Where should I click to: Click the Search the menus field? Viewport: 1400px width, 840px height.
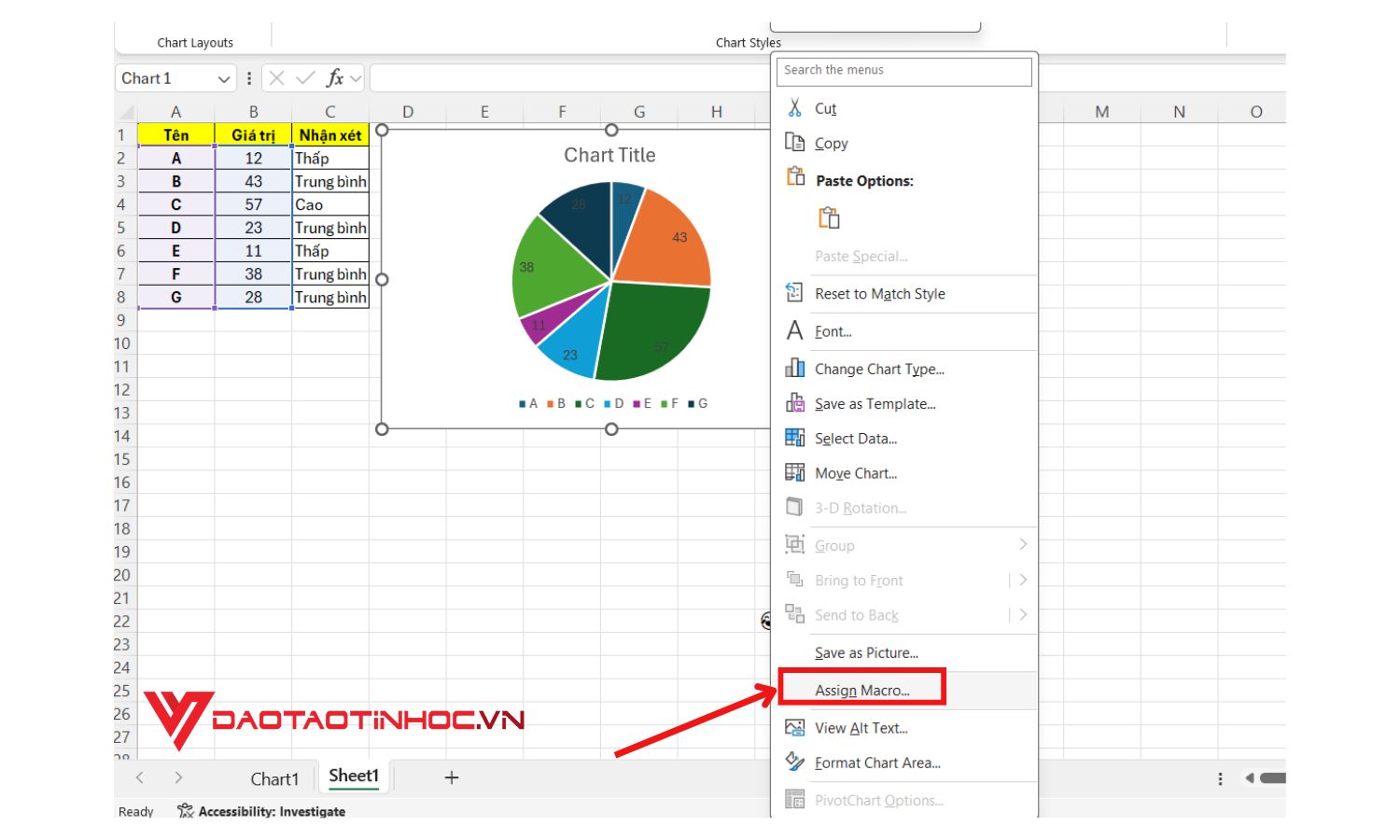(904, 71)
